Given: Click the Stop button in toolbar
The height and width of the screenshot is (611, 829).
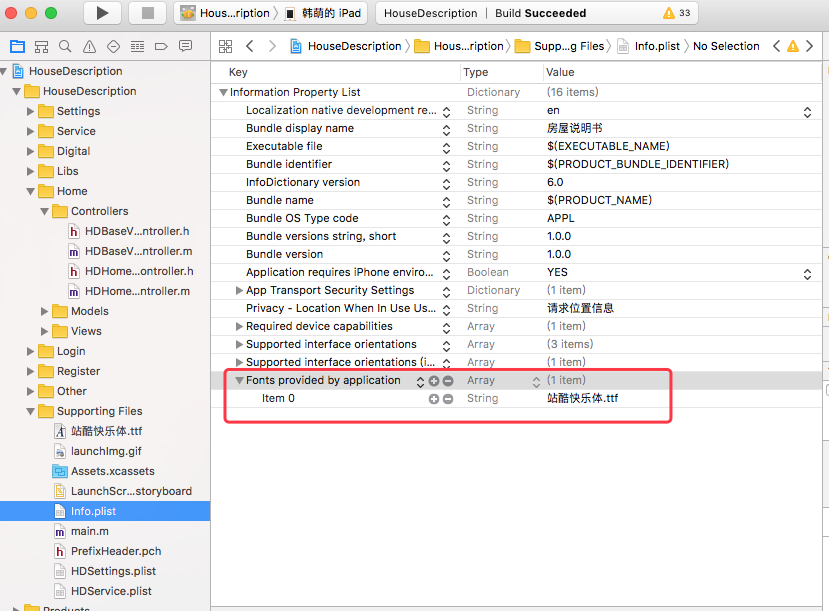Looking at the screenshot, I should coord(148,13).
